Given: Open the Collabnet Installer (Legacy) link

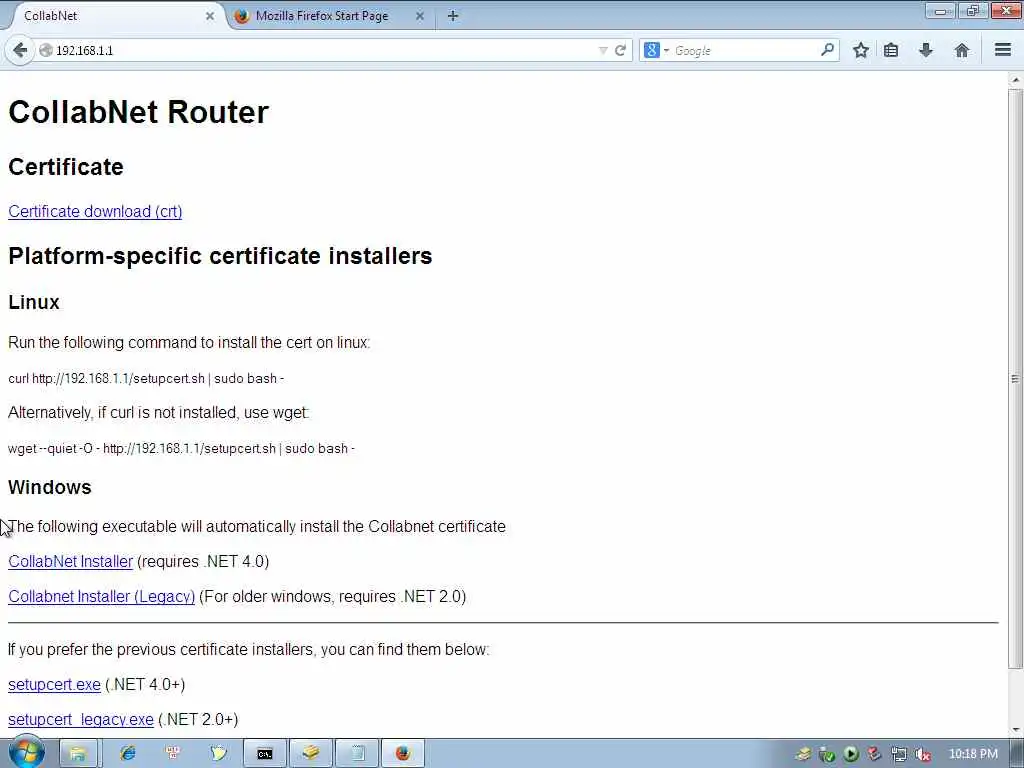Looking at the screenshot, I should [101, 596].
